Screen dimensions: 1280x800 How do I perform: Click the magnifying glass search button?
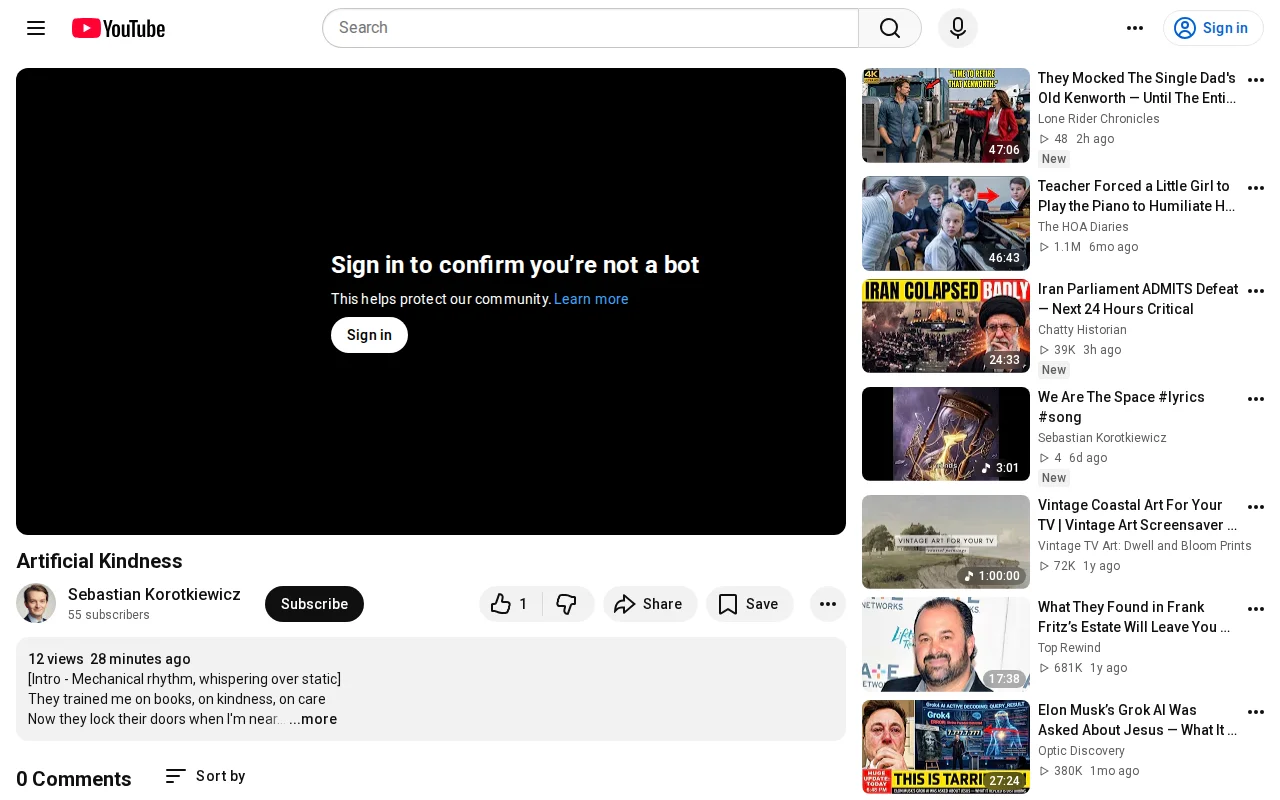(x=890, y=28)
